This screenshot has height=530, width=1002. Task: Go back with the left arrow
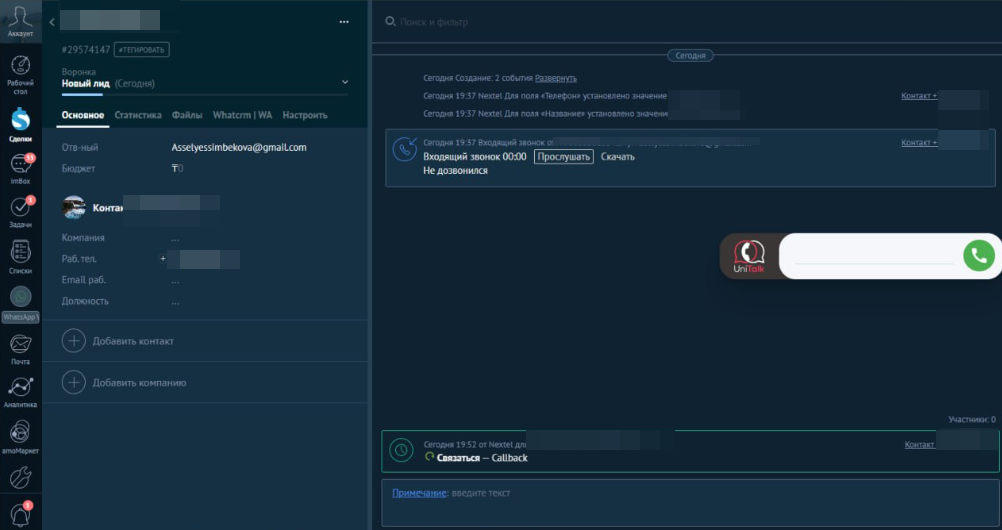52,22
